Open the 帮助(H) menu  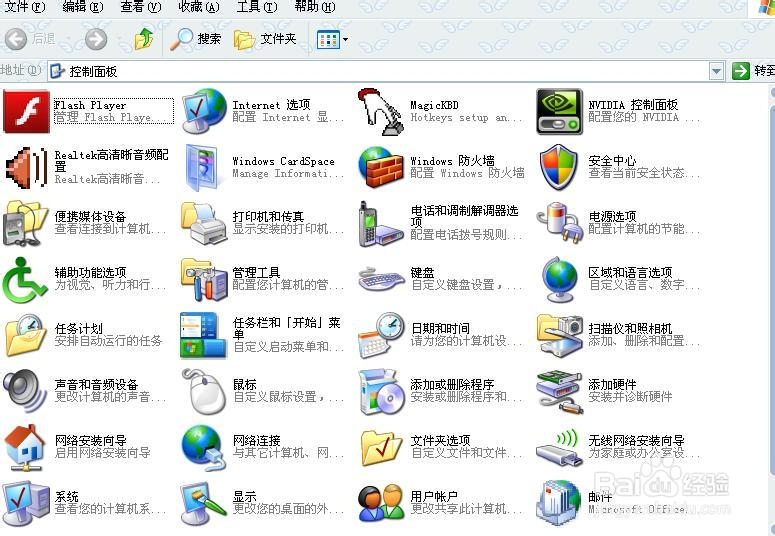[315, 7]
